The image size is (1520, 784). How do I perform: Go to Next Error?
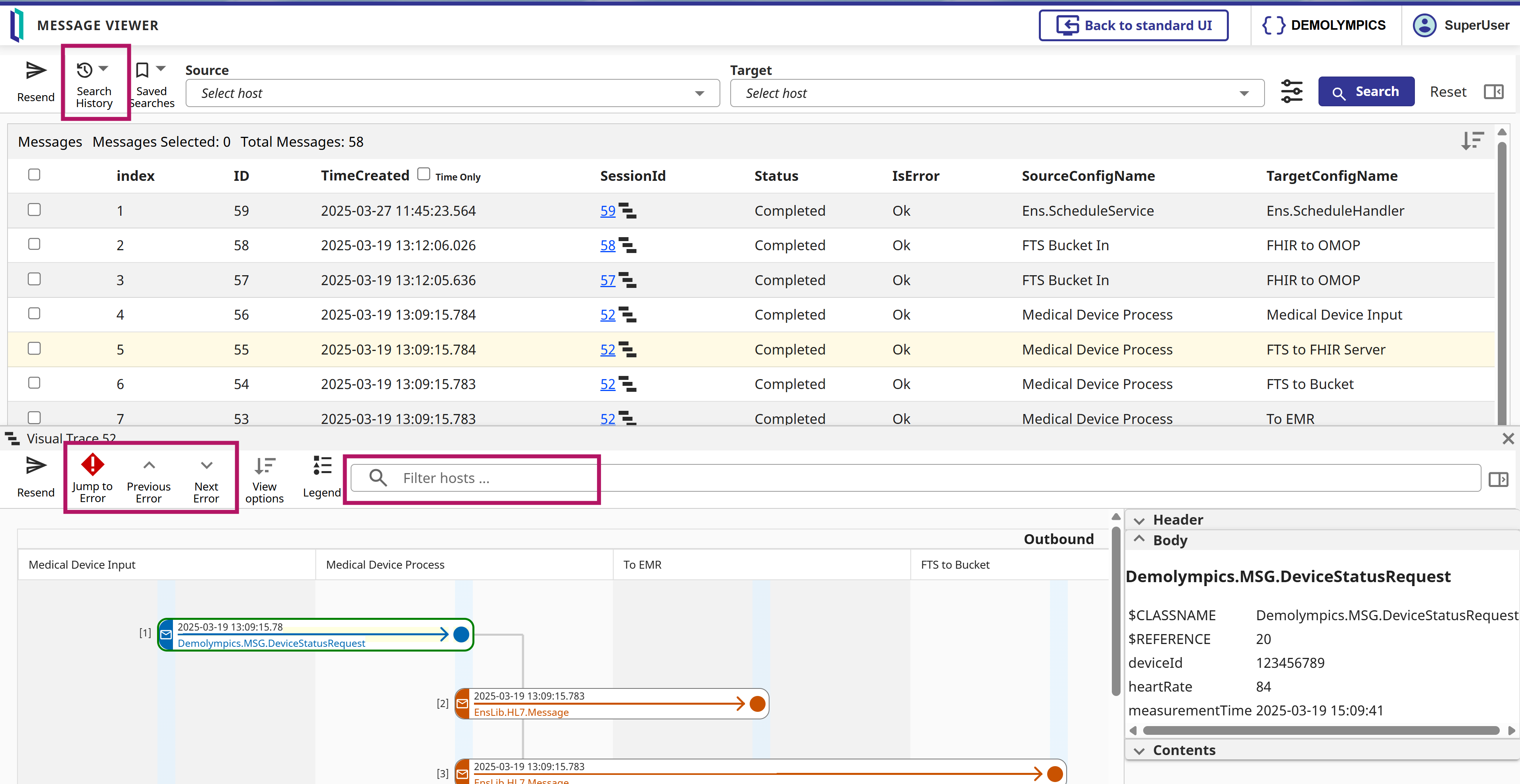click(206, 466)
